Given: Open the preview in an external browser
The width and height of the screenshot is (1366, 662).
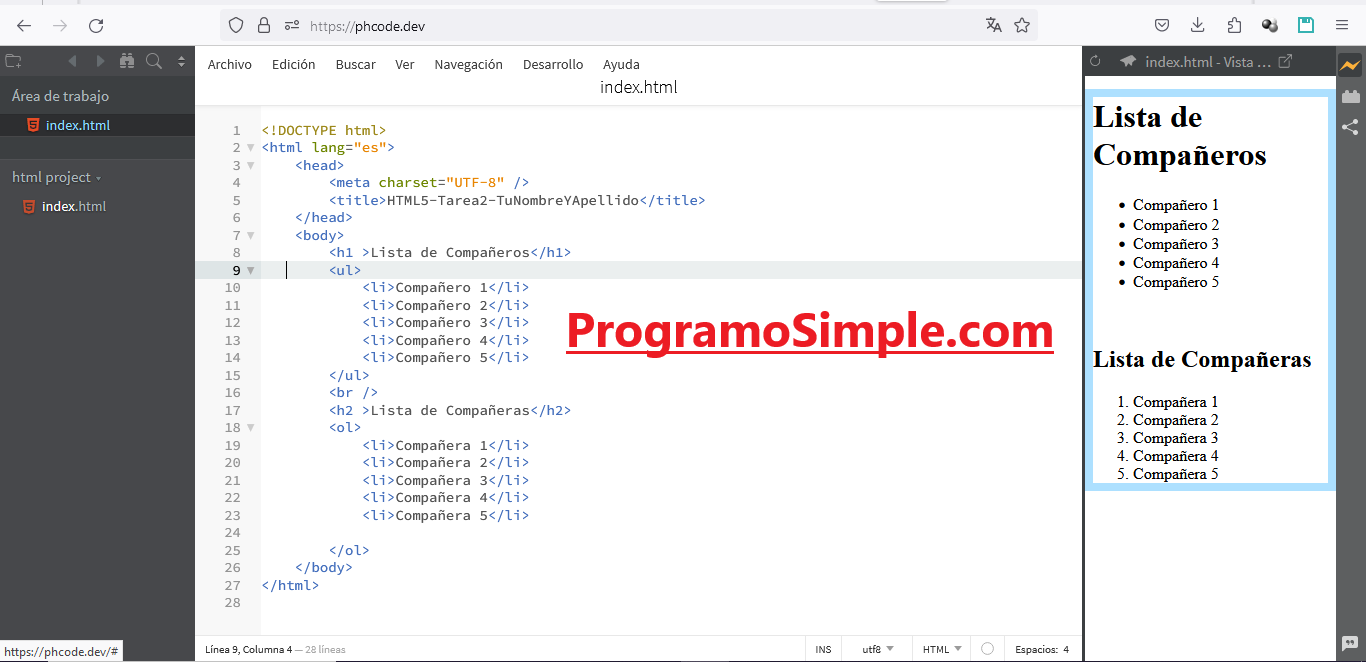Looking at the screenshot, I should click(x=1287, y=60).
